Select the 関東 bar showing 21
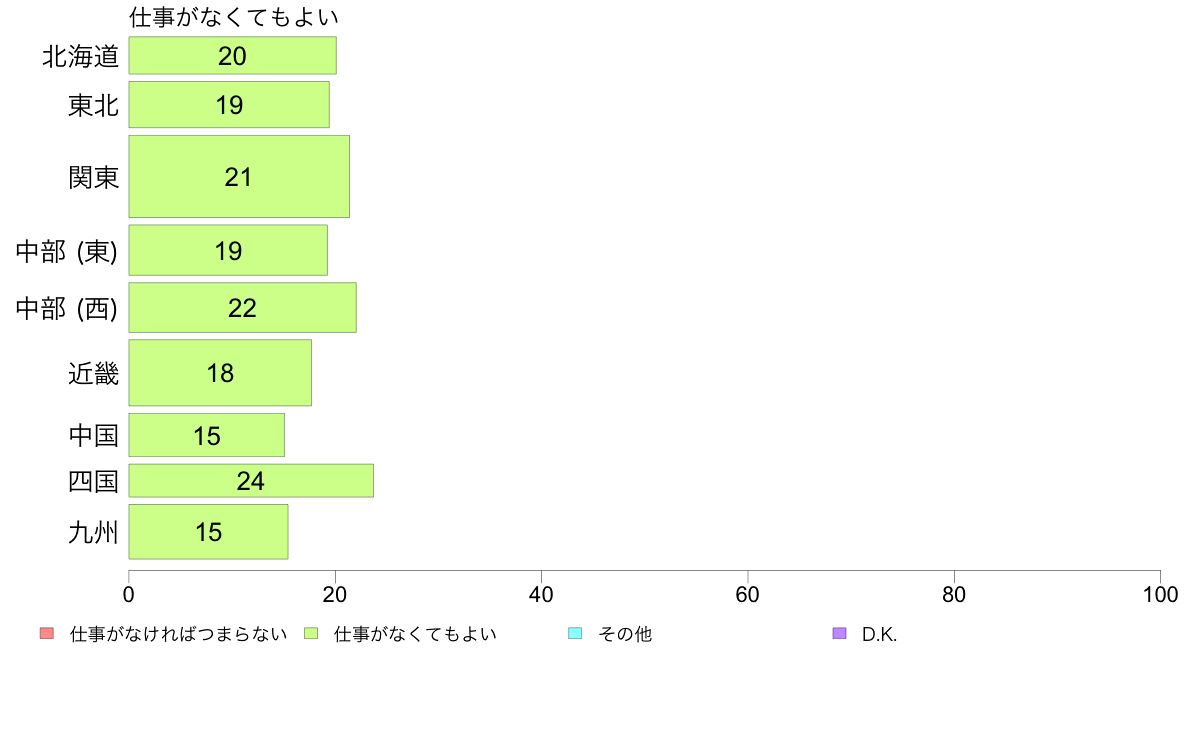The height and width of the screenshot is (736, 1188). pos(239,177)
